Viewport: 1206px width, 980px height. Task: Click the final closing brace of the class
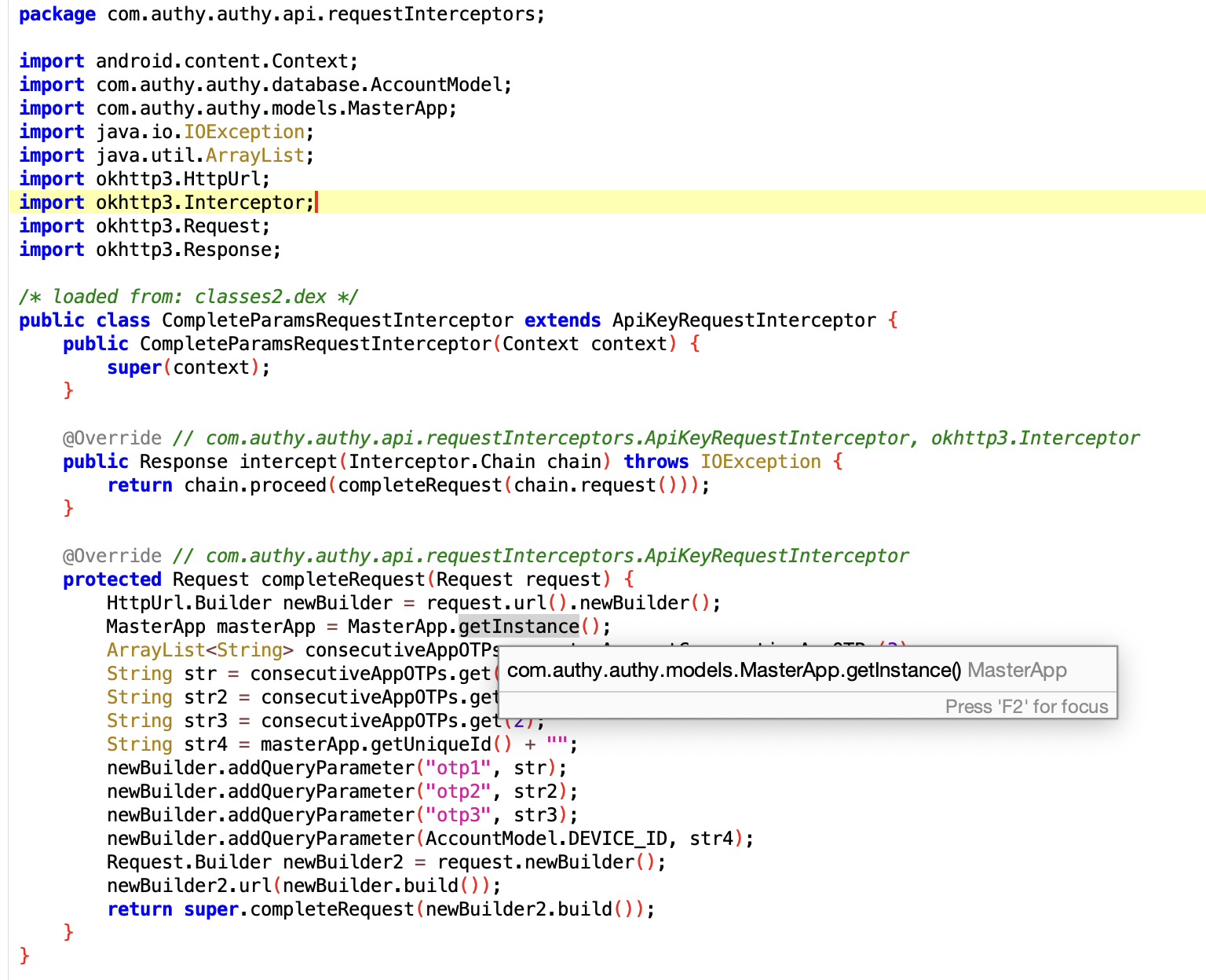24,956
